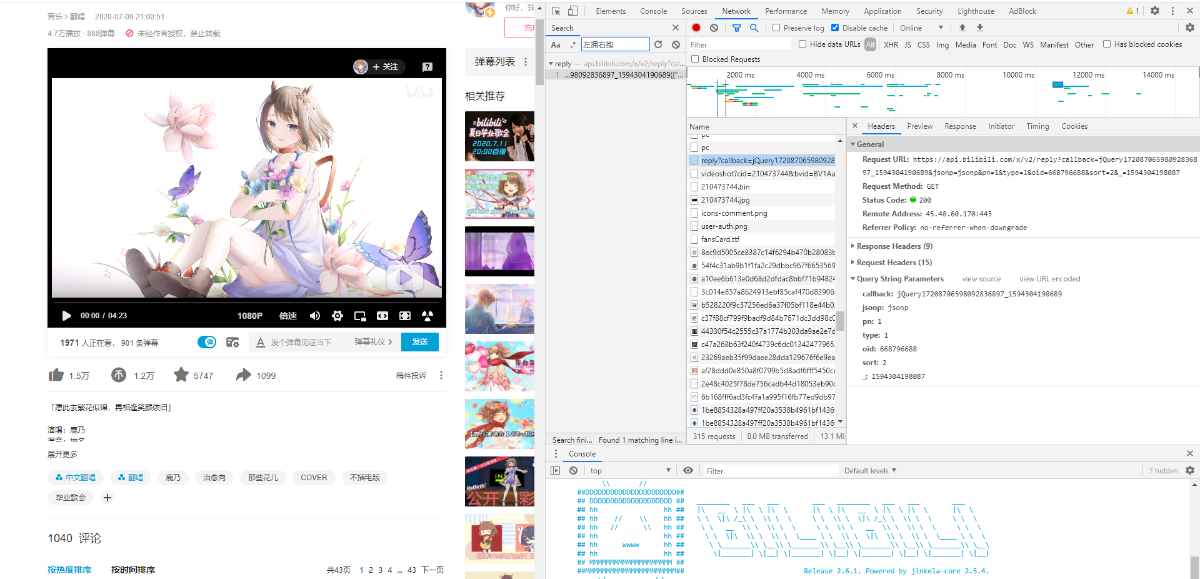Create live expression with eye icon

click(688, 470)
